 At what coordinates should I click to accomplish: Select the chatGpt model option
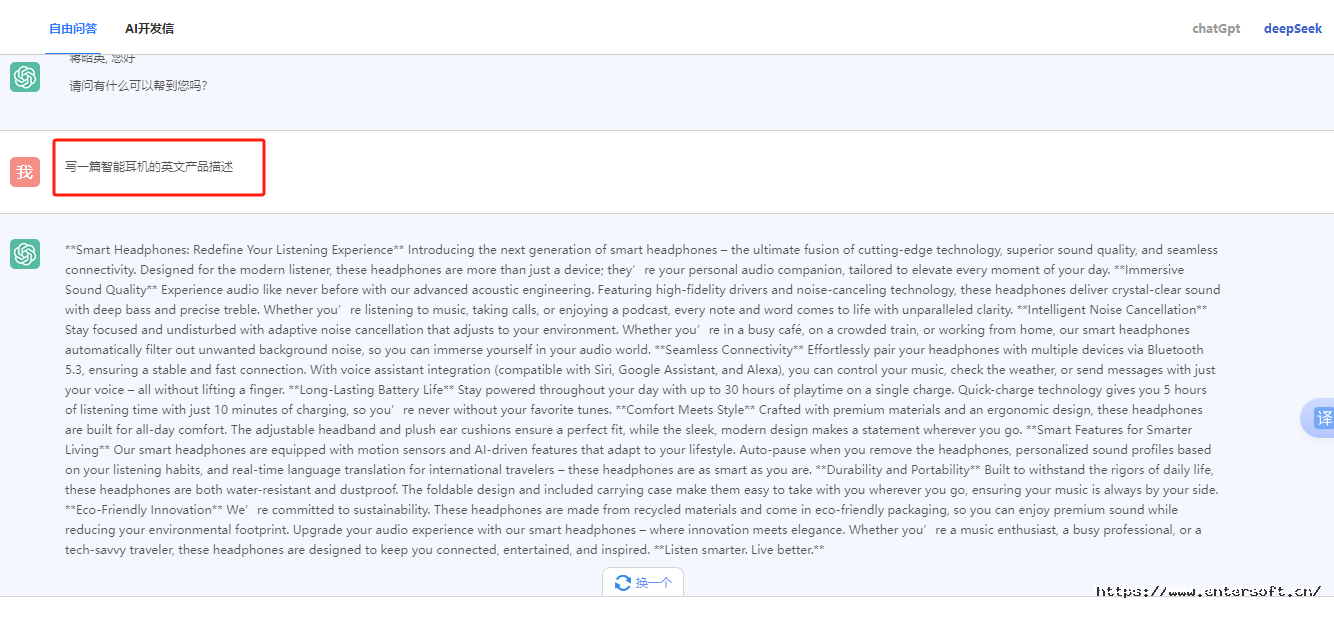click(x=1216, y=28)
